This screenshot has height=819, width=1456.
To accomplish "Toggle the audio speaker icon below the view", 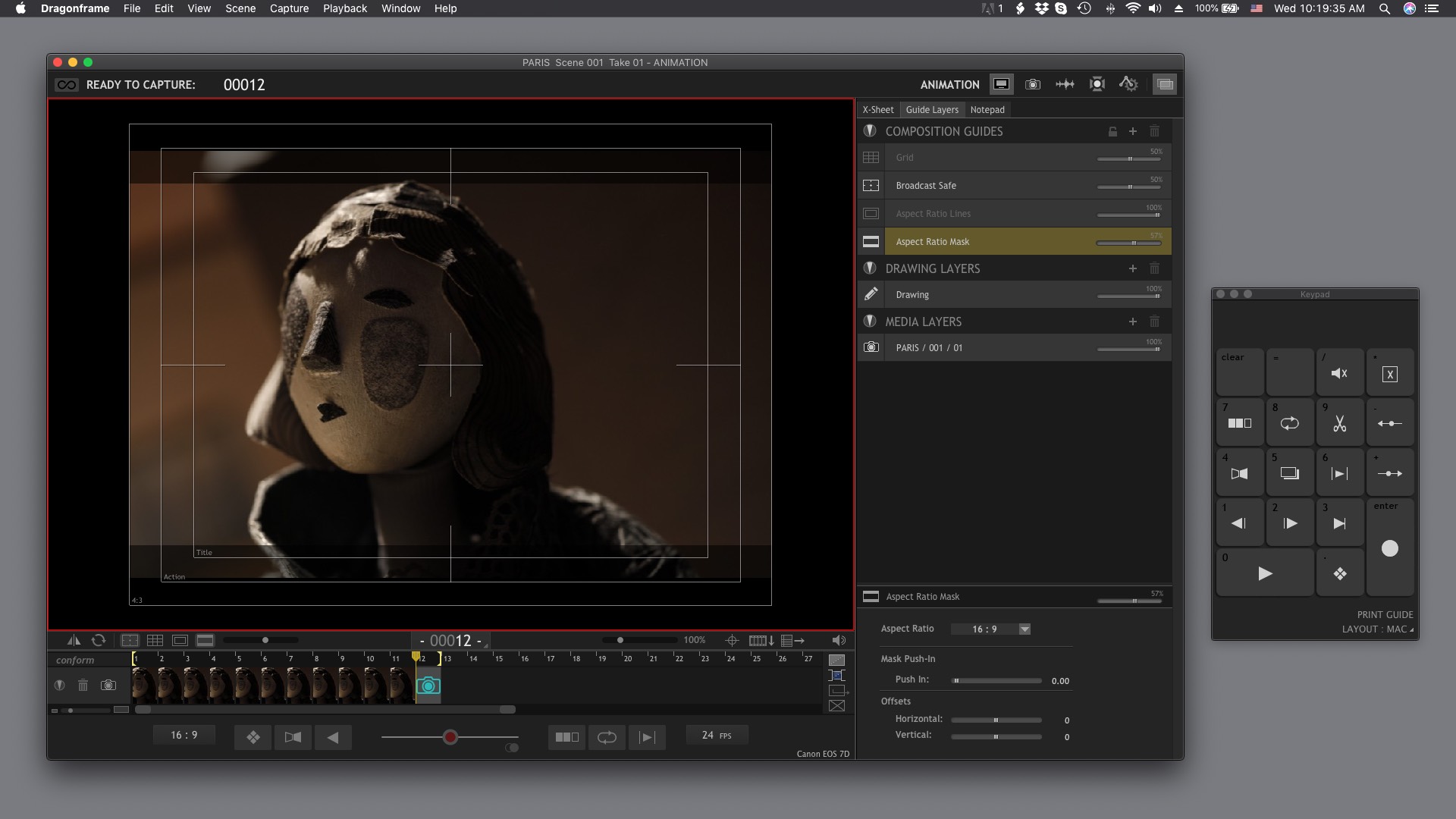I will point(839,641).
